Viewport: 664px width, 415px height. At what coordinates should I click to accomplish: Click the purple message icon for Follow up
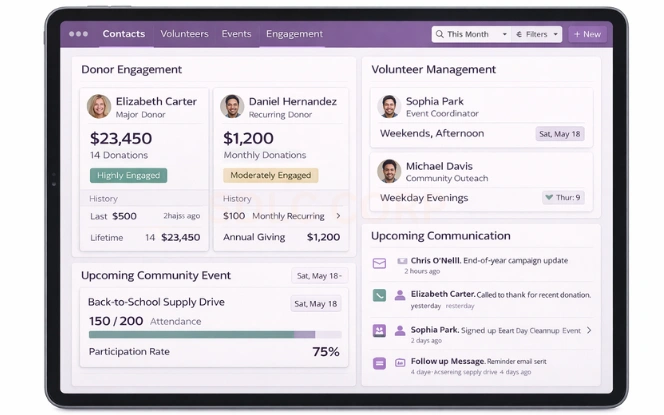point(379,363)
